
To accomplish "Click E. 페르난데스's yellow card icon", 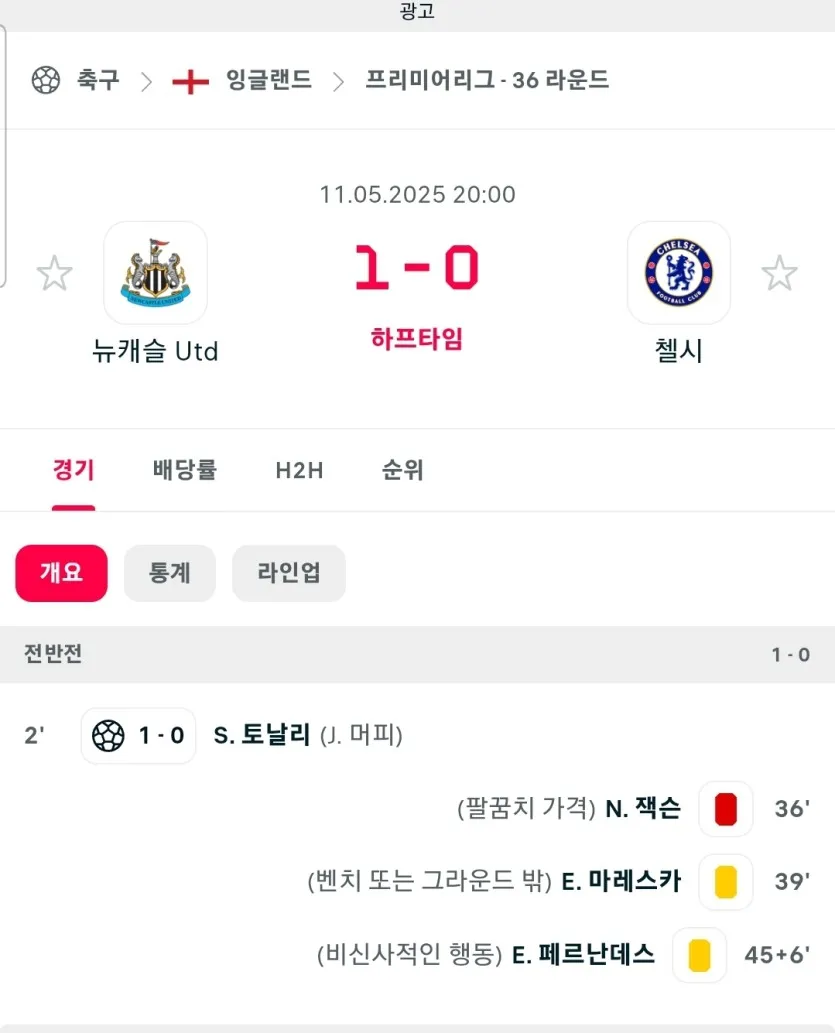I will point(699,955).
